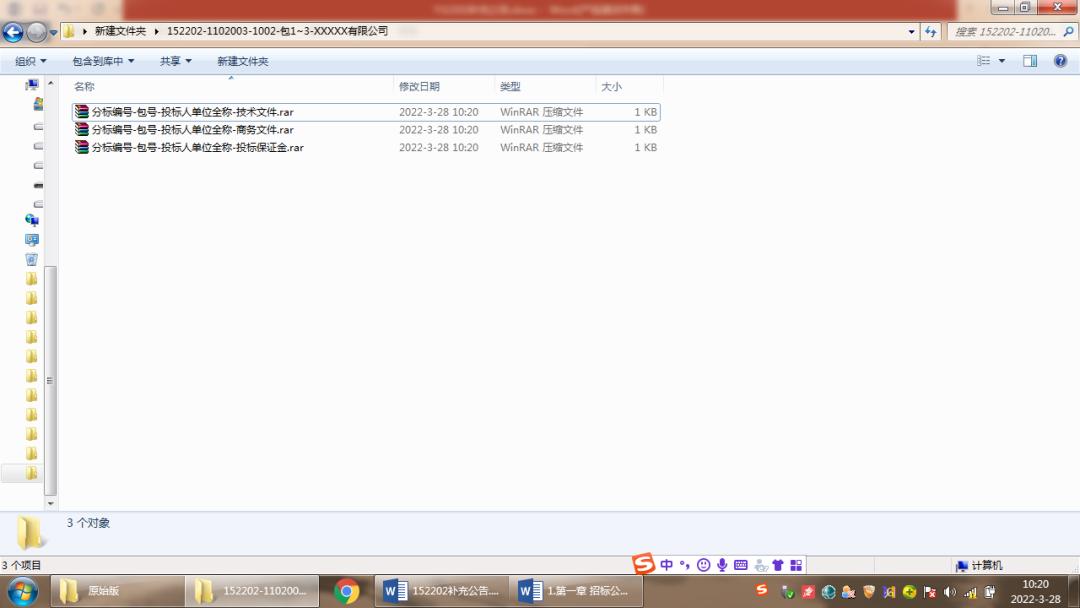This screenshot has width=1080, height=608.
Task: Toggle the preview pane button
Action: 1030,61
